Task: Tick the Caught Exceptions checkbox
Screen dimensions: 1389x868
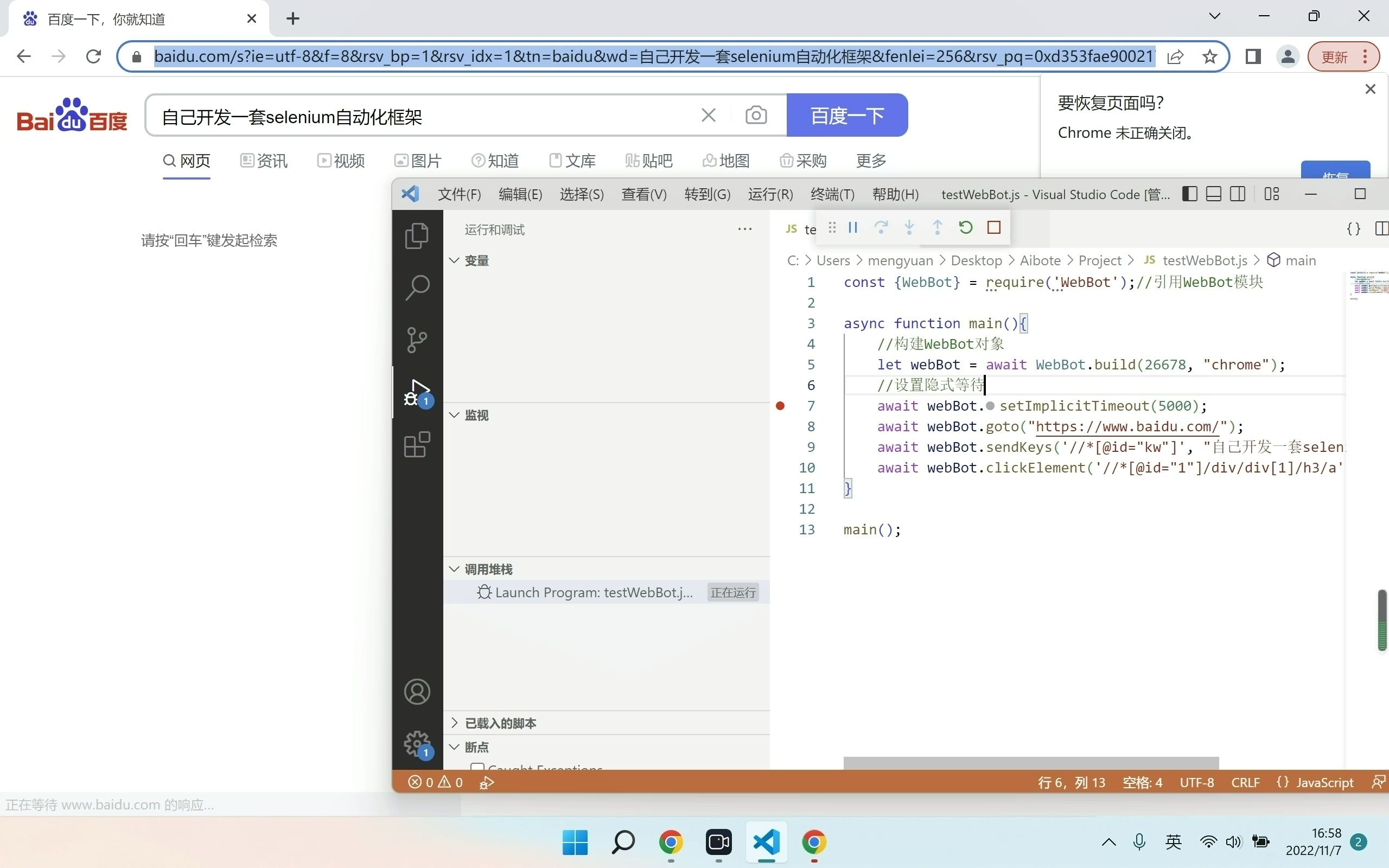Action: (x=476, y=767)
